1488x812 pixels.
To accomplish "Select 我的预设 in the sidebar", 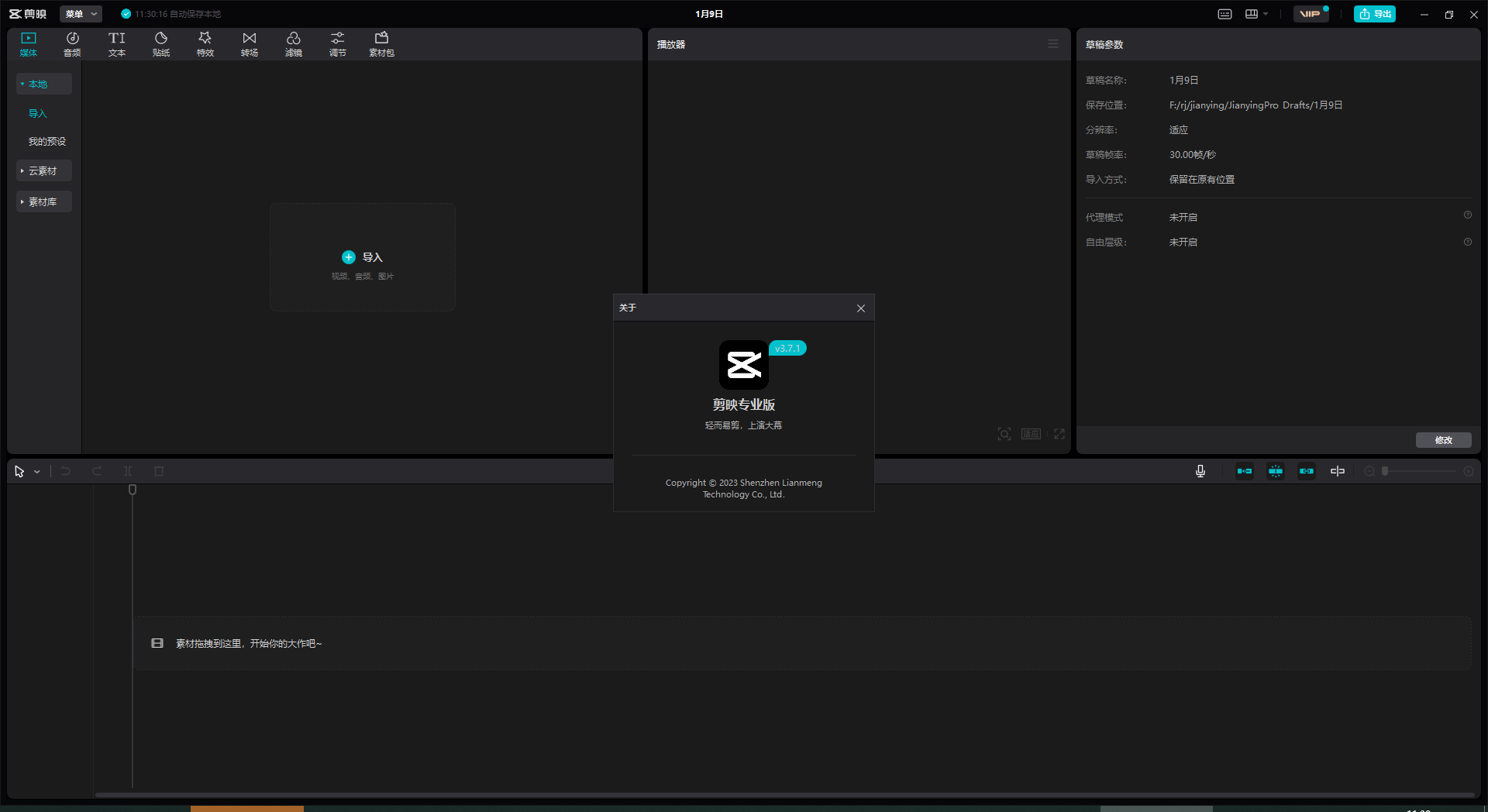I will pyautogui.click(x=47, y=141).
